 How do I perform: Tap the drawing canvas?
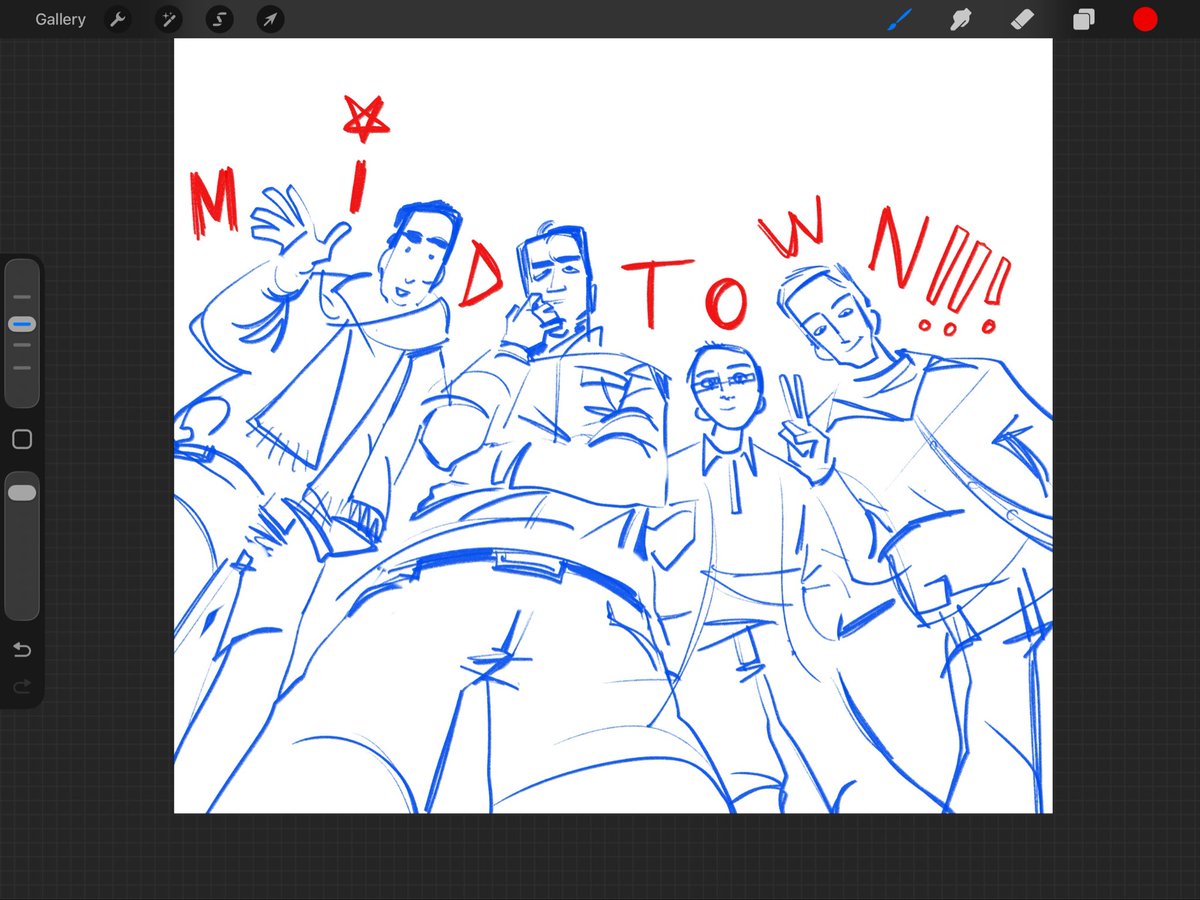(x=613, y=425)
